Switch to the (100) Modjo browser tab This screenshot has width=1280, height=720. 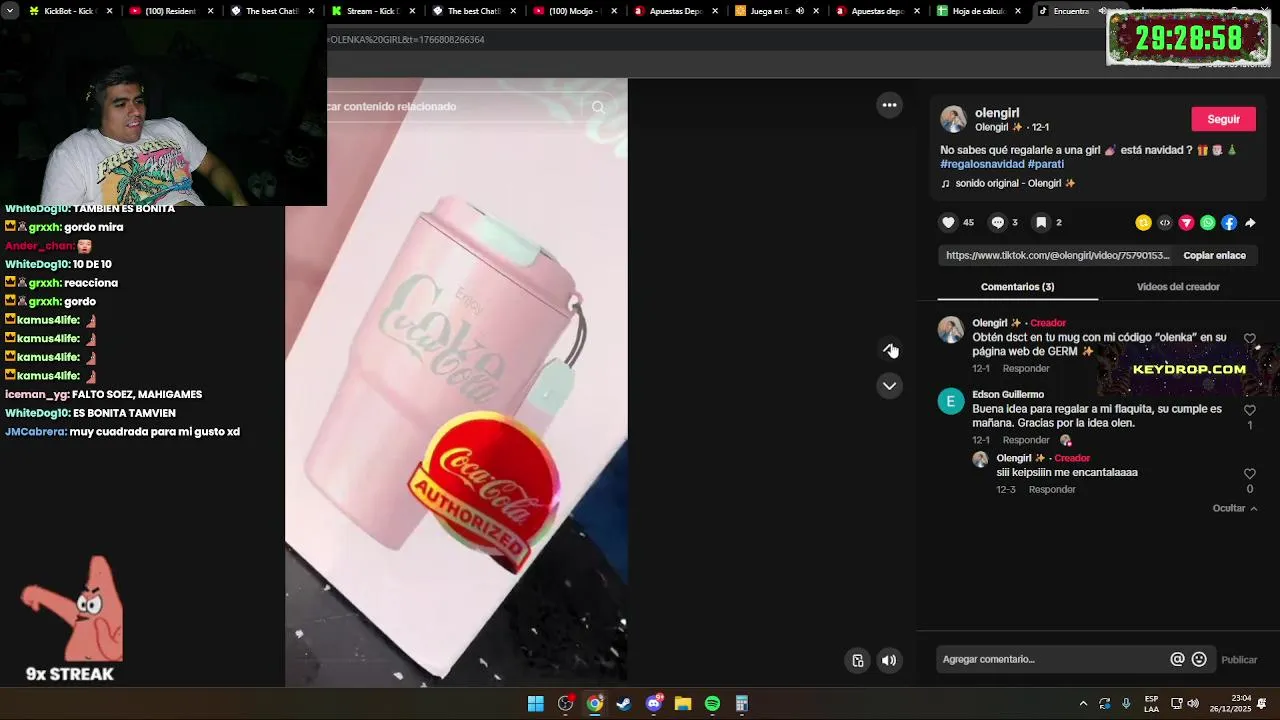574,11
